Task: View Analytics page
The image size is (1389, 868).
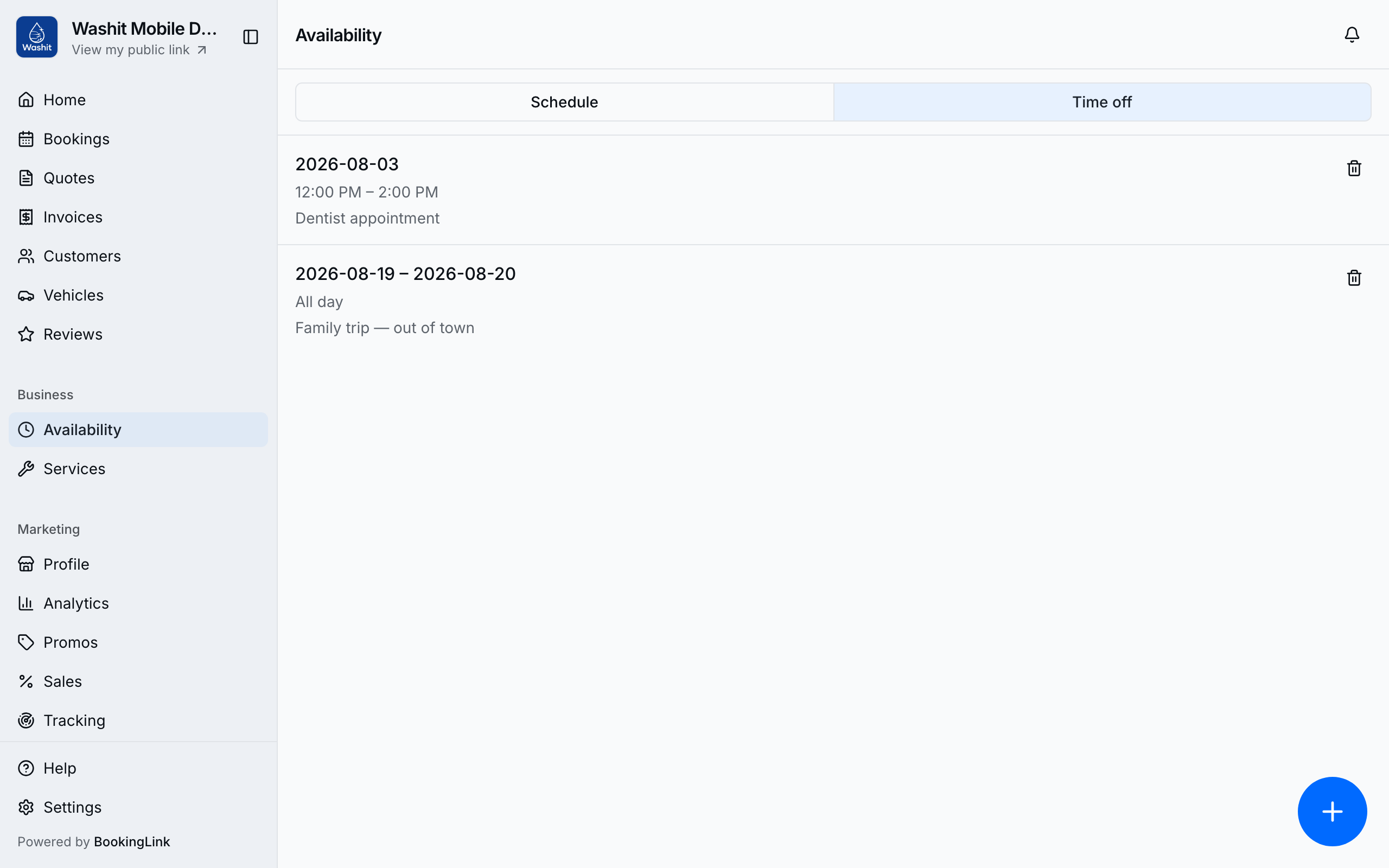Action: pyautogui.click(x=138, y=603)
